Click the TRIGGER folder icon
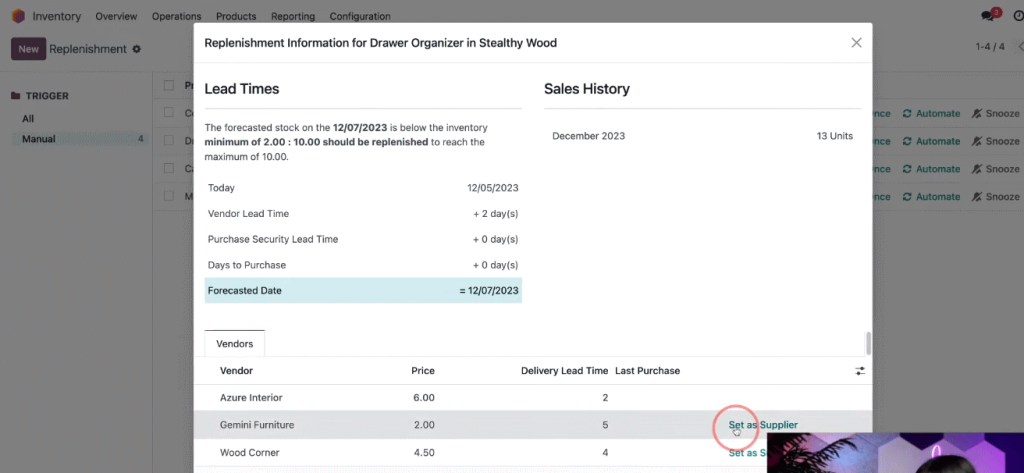 click(16, 96)
